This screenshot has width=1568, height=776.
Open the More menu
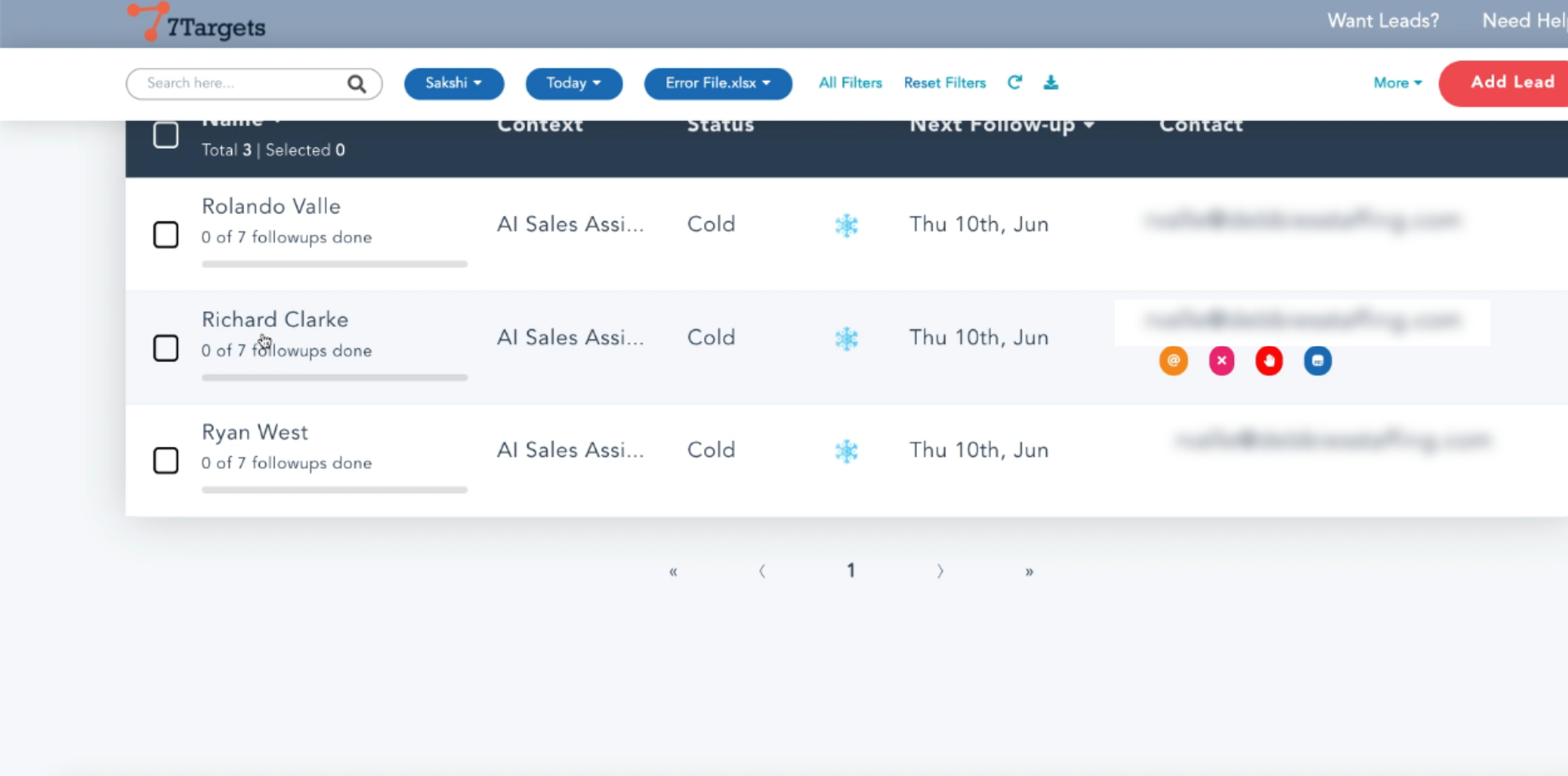click(1397, 83)
